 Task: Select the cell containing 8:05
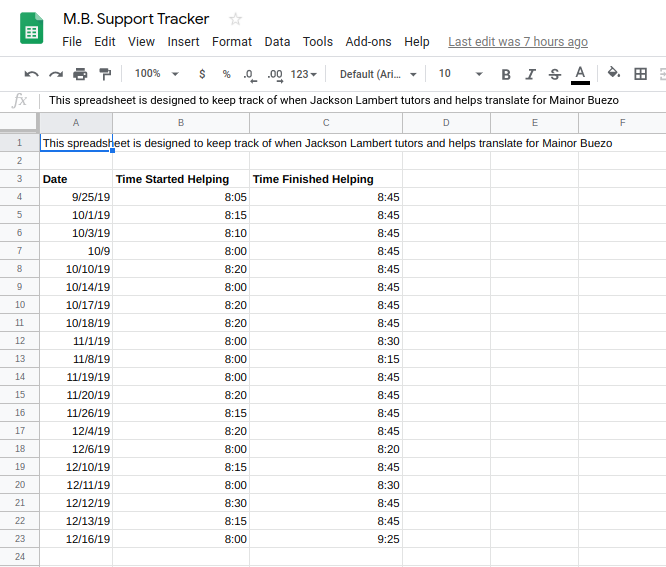pos(181,197)
